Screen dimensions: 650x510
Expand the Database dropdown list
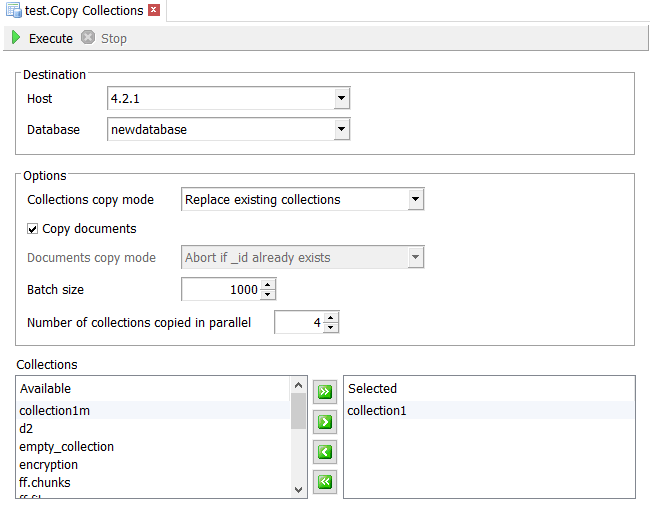pos(341,129)
